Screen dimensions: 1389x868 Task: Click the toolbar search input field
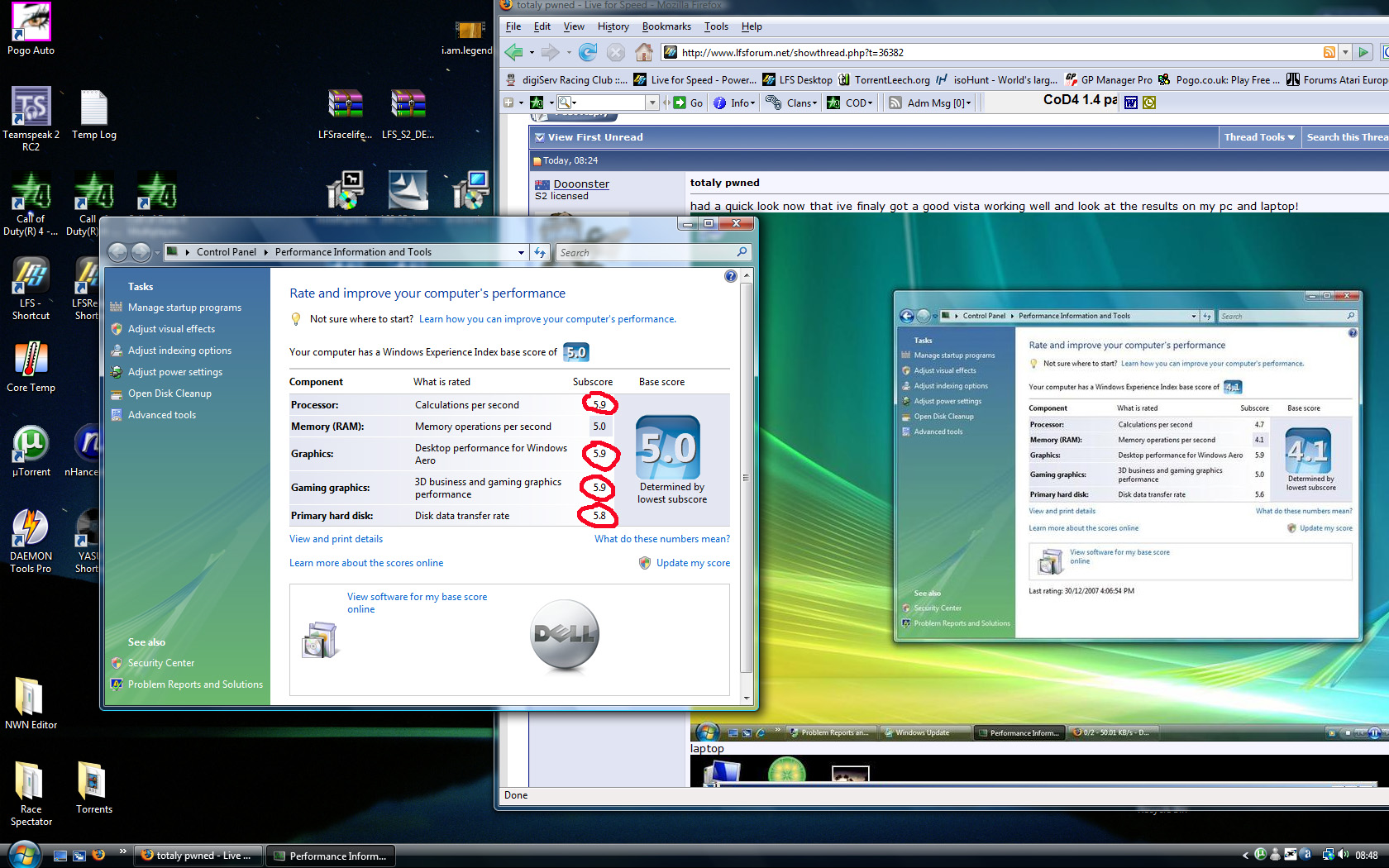click(610, 103)
